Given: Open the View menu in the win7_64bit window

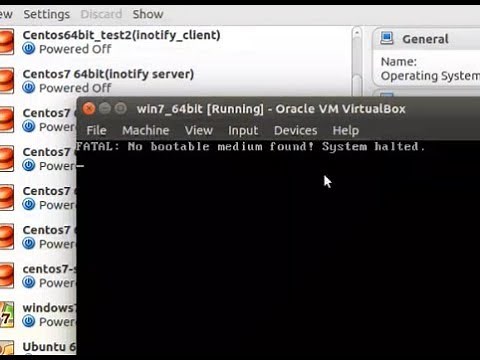Looking at the screenshot, I should [x=199, y=130].
